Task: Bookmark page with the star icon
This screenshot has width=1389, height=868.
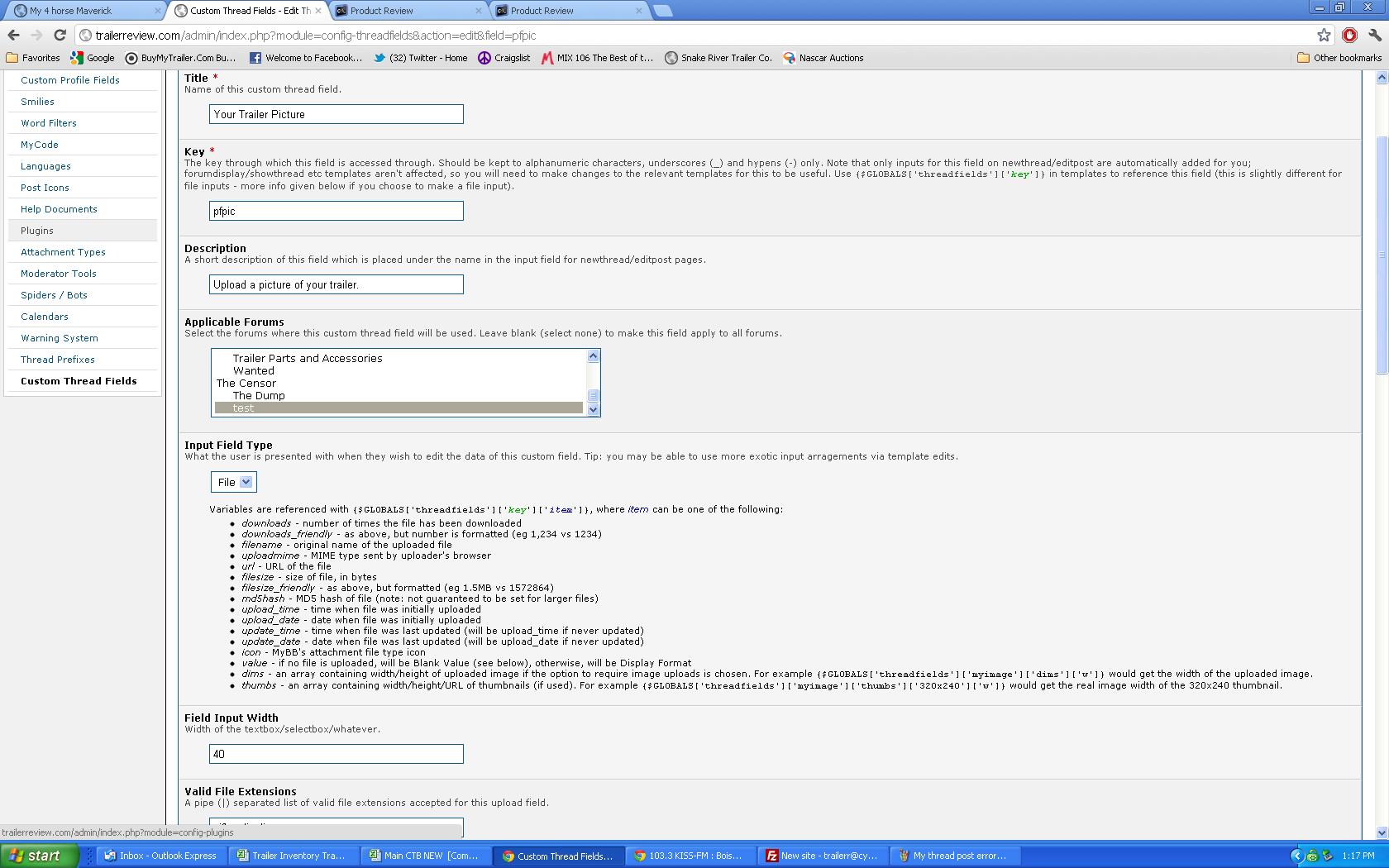Action: pyautogui.click(x=1325, y=35)
